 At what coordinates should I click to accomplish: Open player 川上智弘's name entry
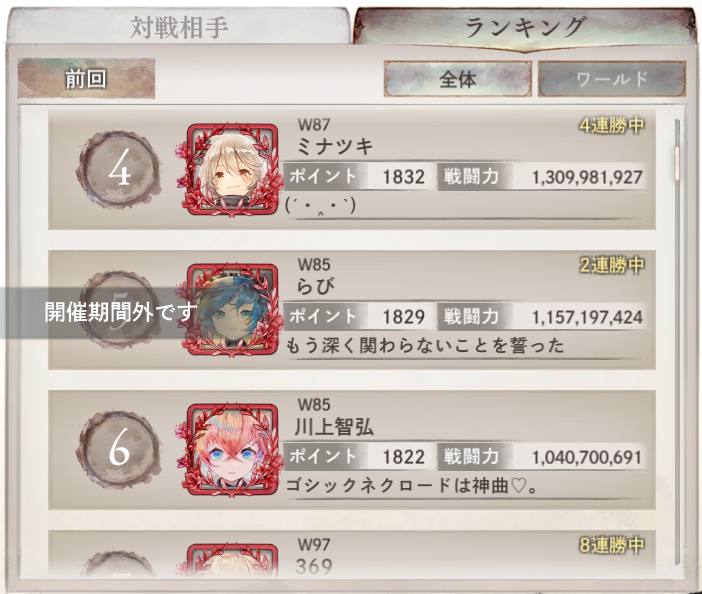click(334, 427)
